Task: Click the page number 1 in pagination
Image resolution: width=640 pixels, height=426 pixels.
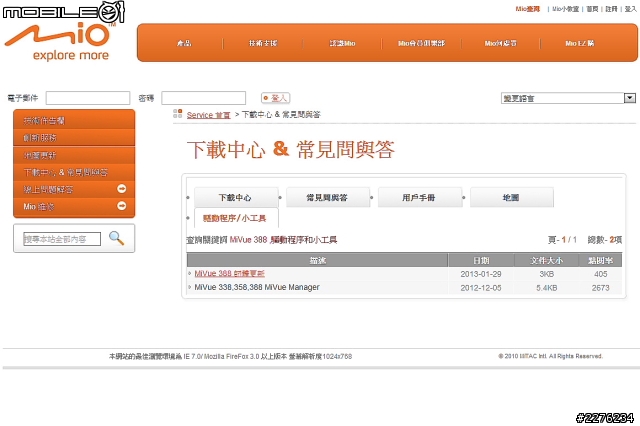Action: point(564,240)
